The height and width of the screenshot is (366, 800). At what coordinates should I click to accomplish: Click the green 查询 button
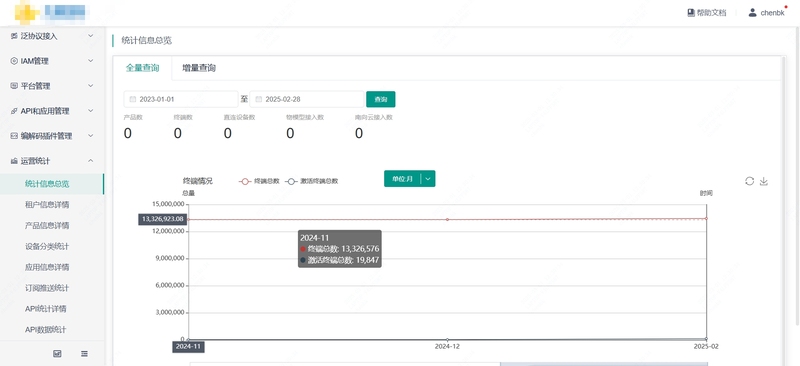tap(381, 99)
